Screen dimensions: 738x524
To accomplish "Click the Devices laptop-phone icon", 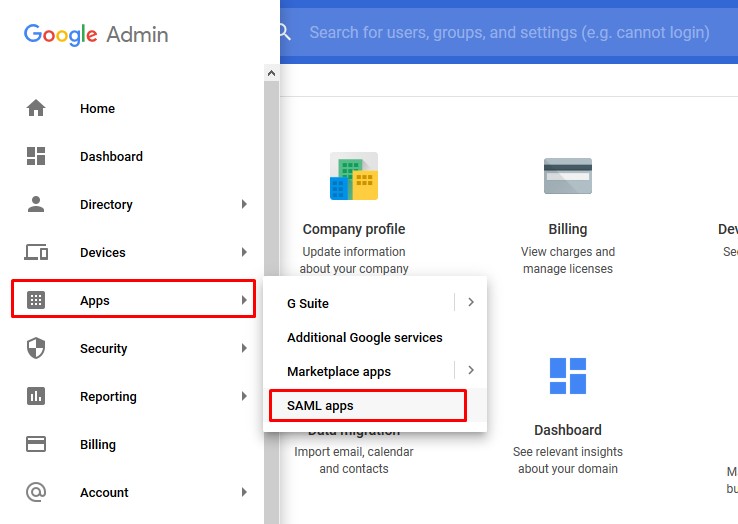I will [x=36, y=252].
